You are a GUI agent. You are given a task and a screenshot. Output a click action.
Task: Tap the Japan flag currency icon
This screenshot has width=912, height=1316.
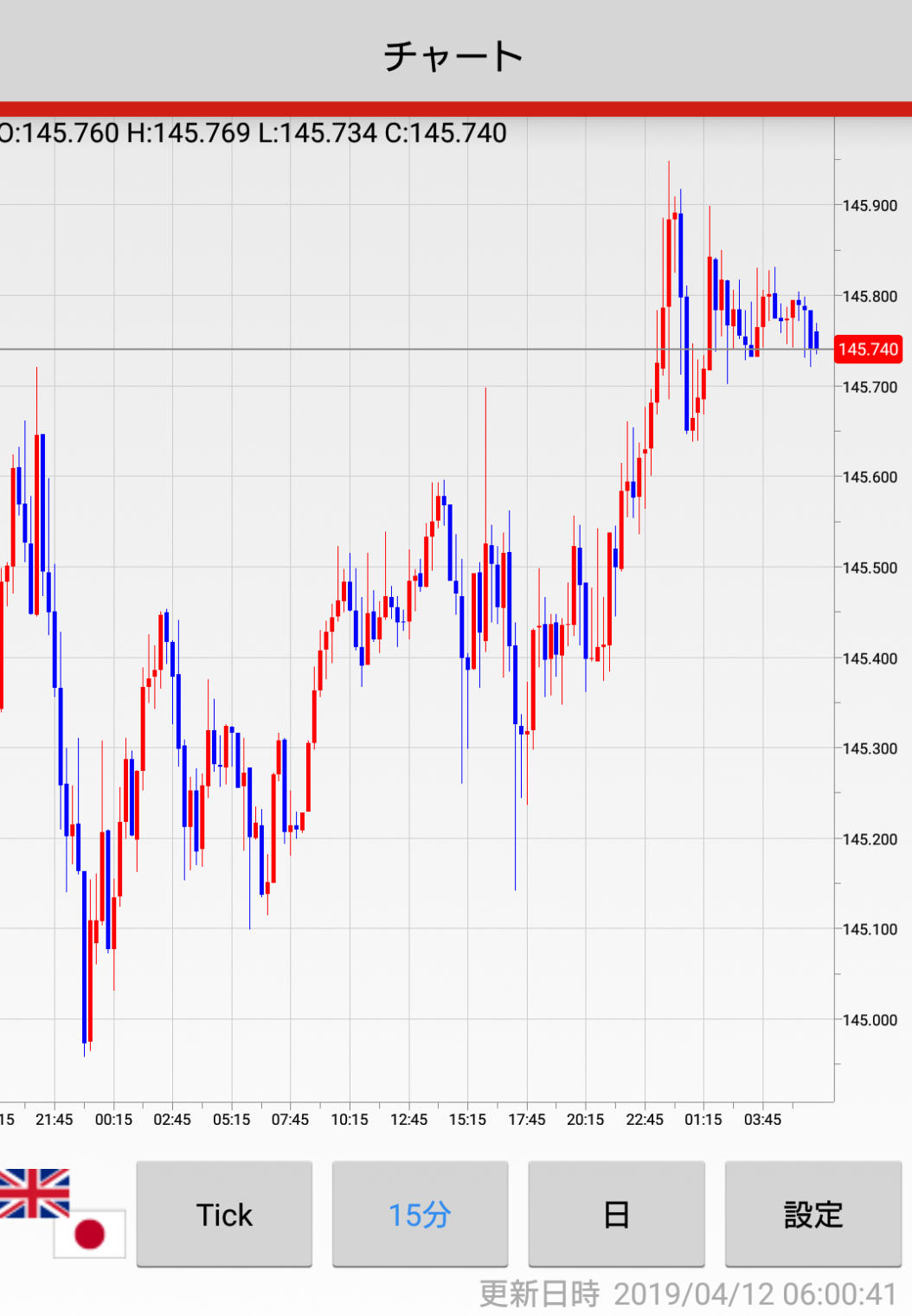(x=89, y=1233)
